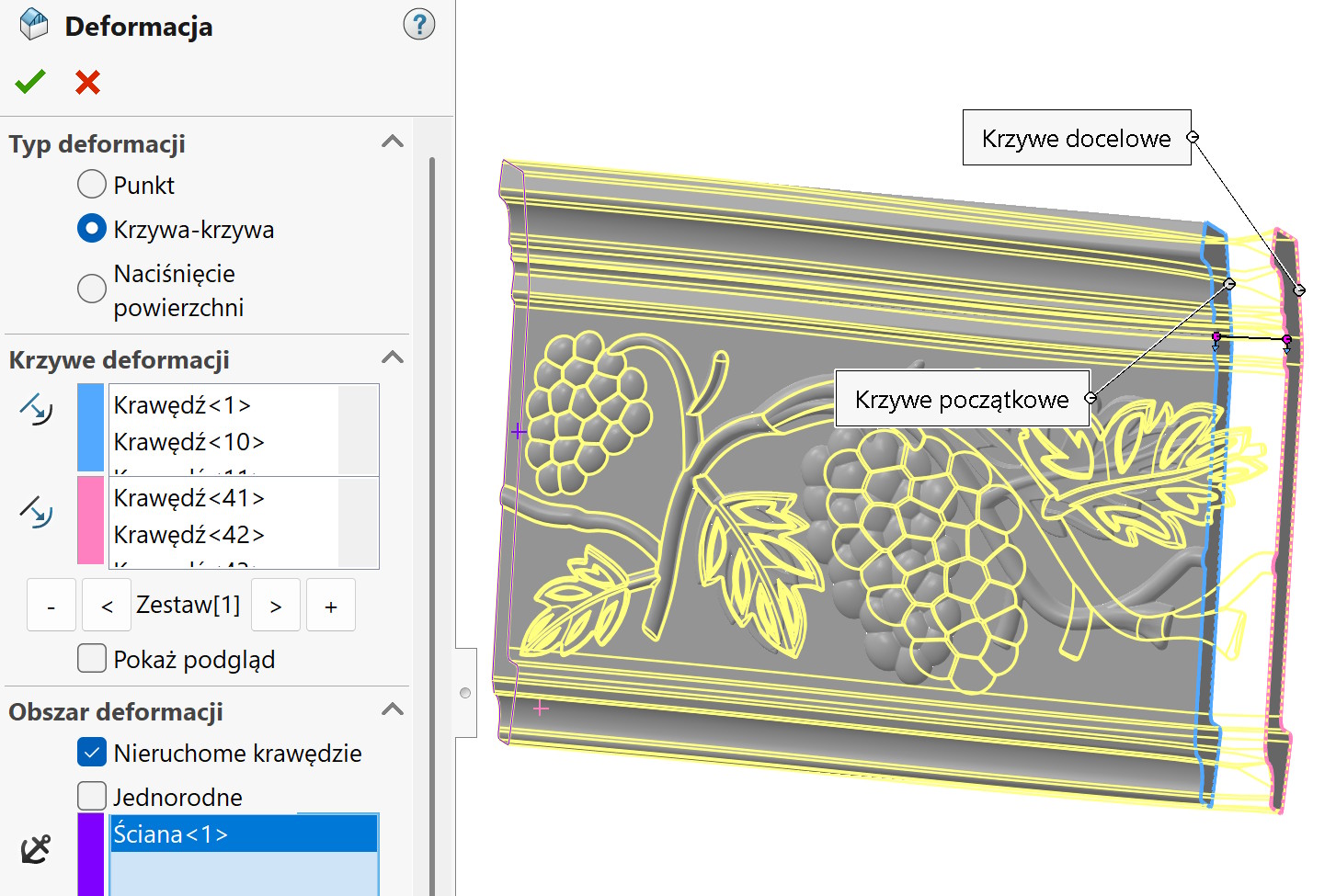The height and width of the screenshot is (896, 1336).
Task: Collapse the Krzywe deformacji section
Action: pyautogui.click(x=393, y=357)
